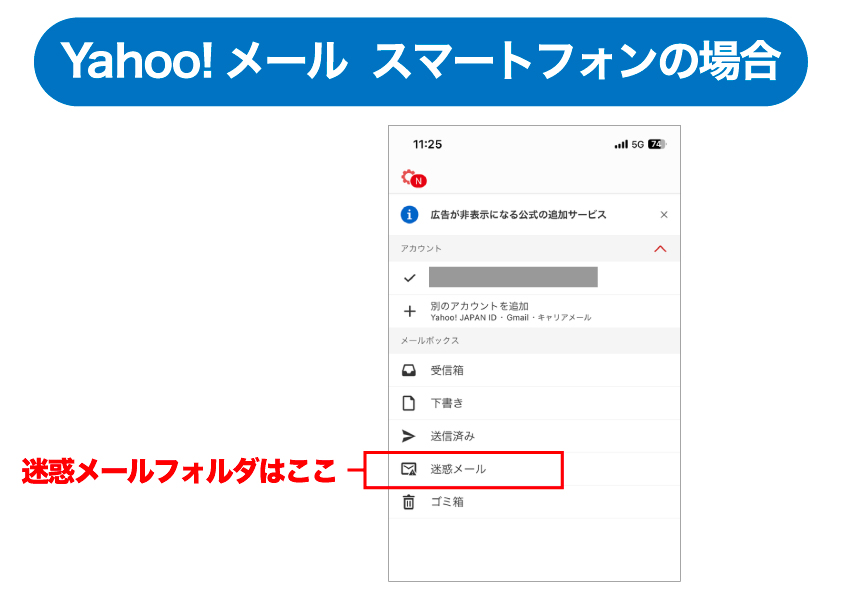The height and width of the screenshot is (595, 842).
Task: Select the checked account row
Action: pos(534,278)
